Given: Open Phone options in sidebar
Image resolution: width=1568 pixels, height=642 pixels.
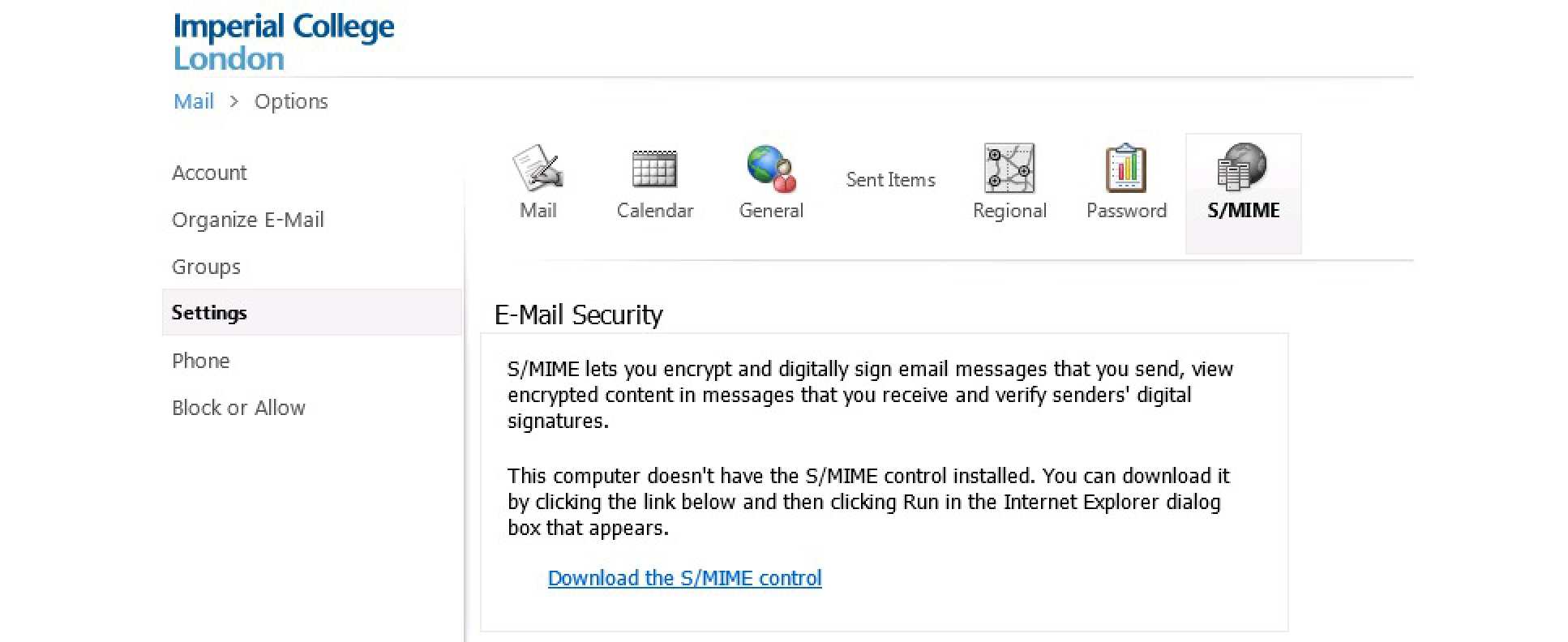Looking at the screenshot, I should coord(200,361).
